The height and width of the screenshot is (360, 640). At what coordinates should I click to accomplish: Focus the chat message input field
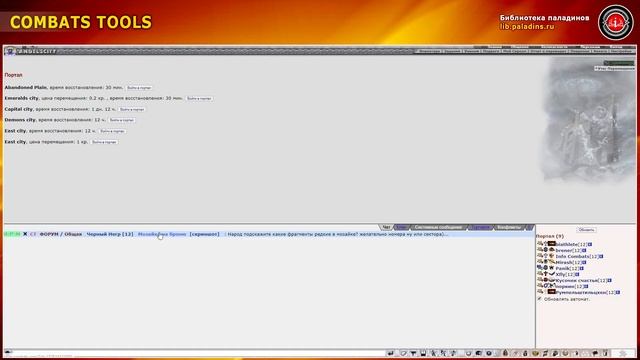click(x=198, y=352)
